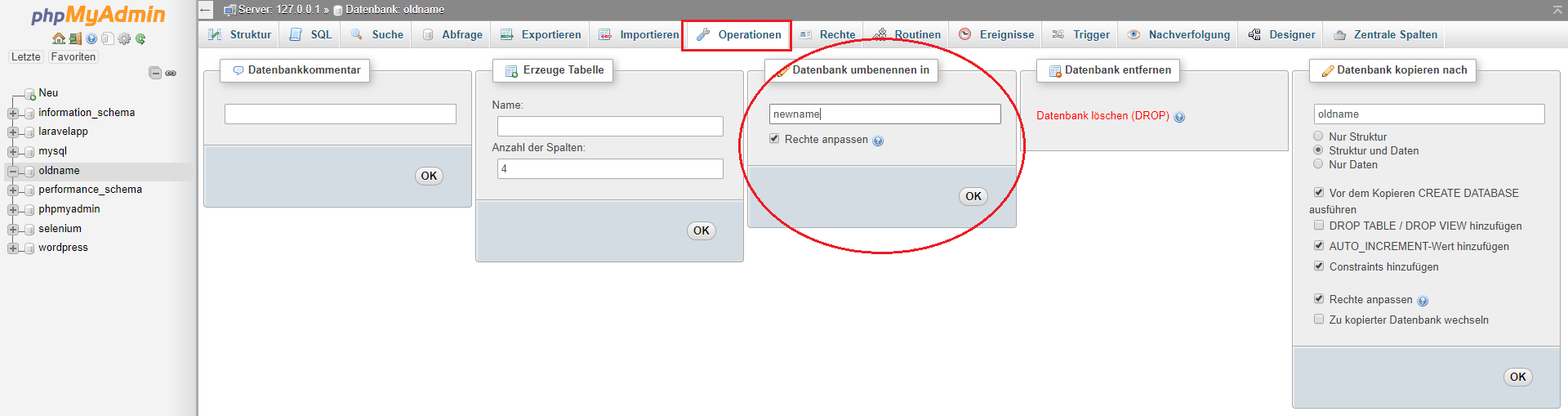Click OK in the Datenbank kopieren panel
Image resolution: width=1568 pixels, height=416 pixels.
tap(1518, 377)
